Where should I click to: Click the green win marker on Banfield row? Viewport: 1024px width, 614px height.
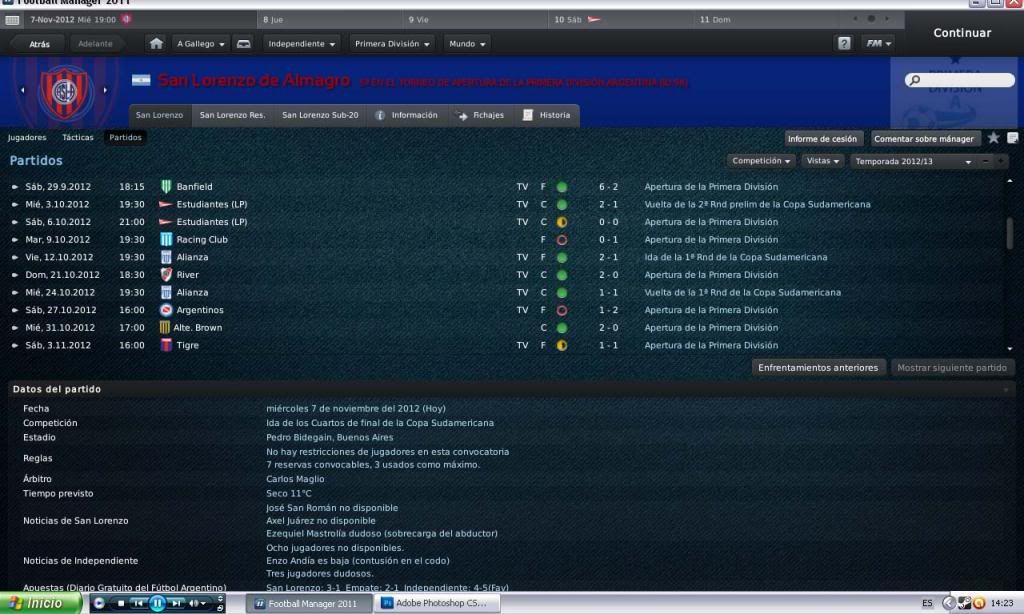(x=562, y=187)
